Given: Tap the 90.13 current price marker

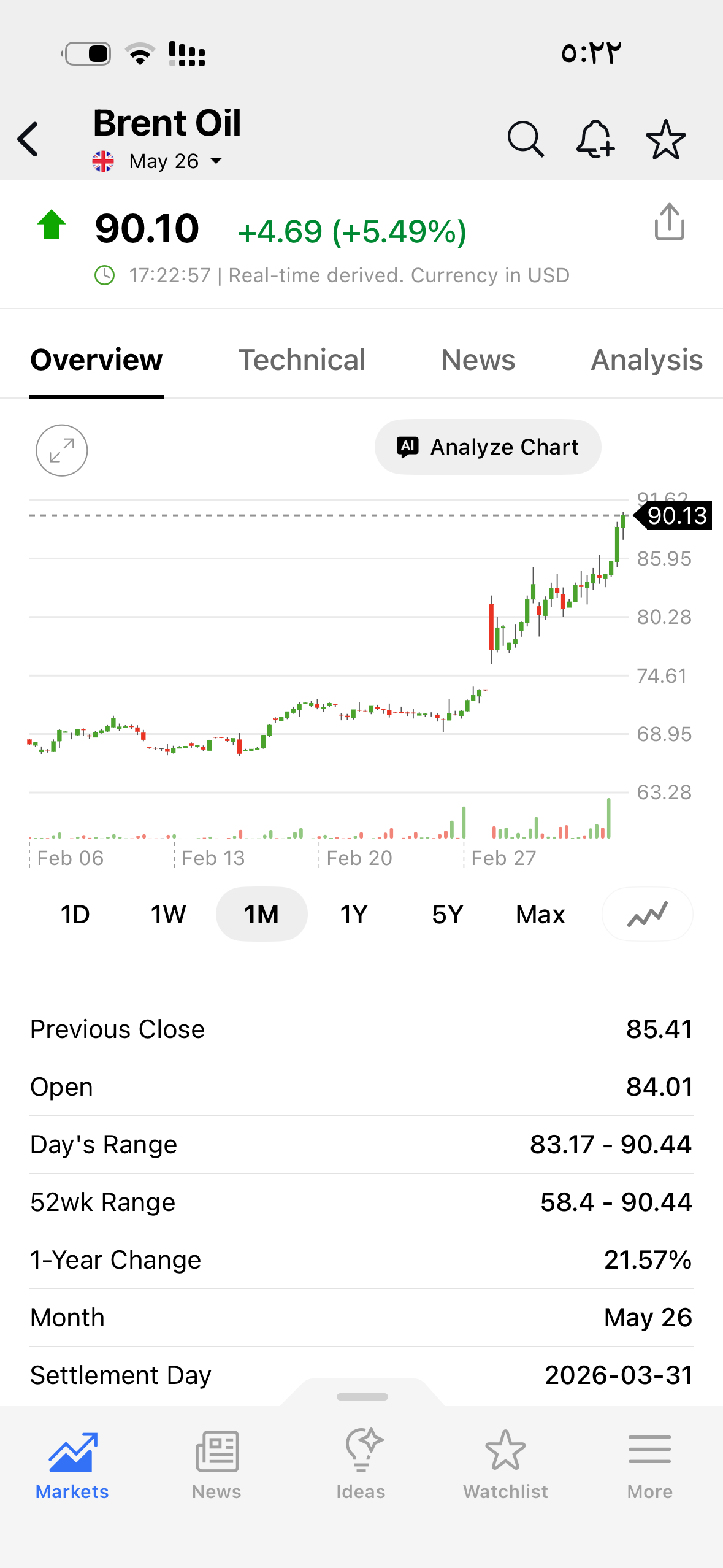Looking at the screenshot, I should click(x=673, y=515).
